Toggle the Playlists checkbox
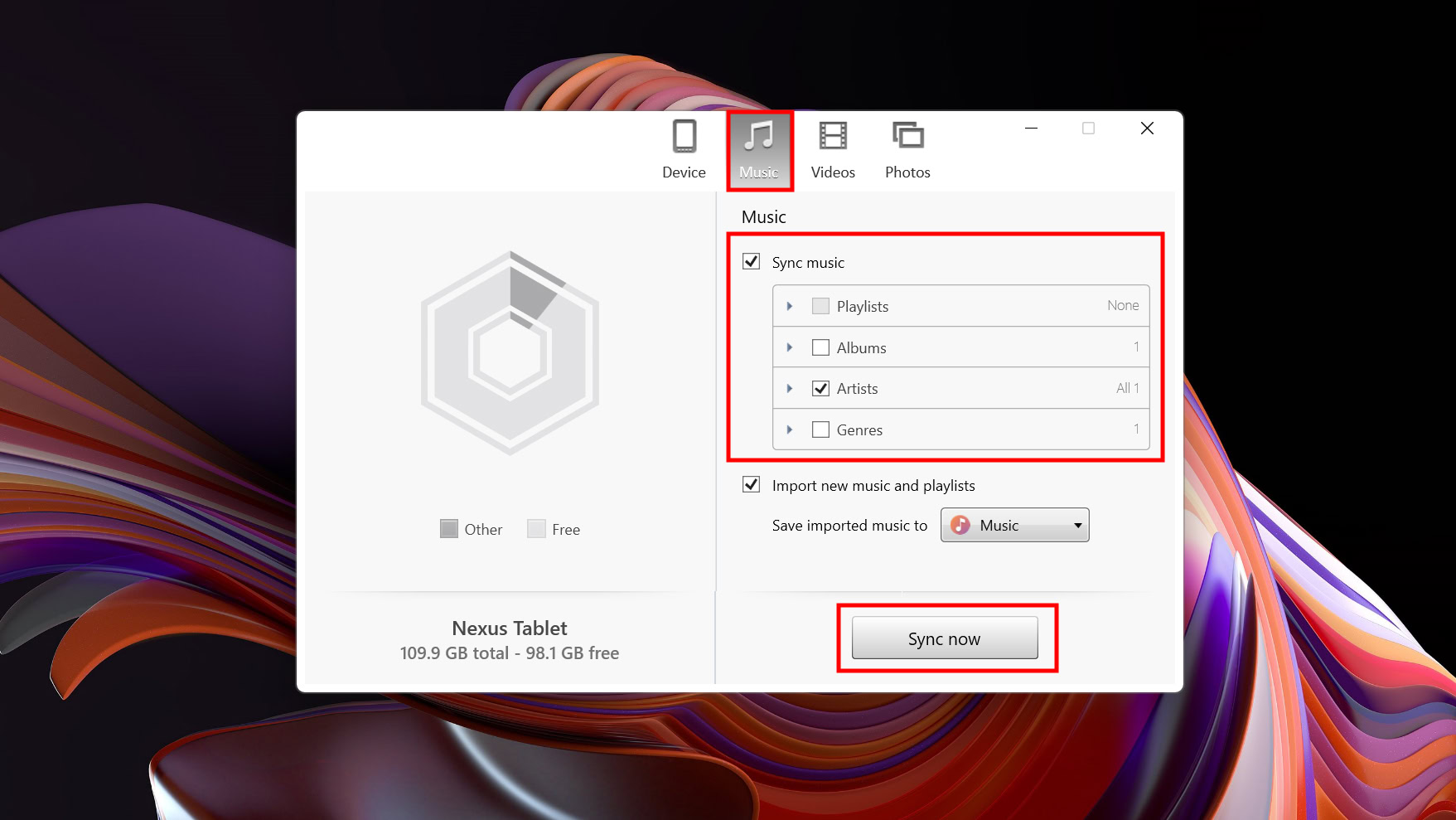1456x820 pixels. click(x=820, y=306)
